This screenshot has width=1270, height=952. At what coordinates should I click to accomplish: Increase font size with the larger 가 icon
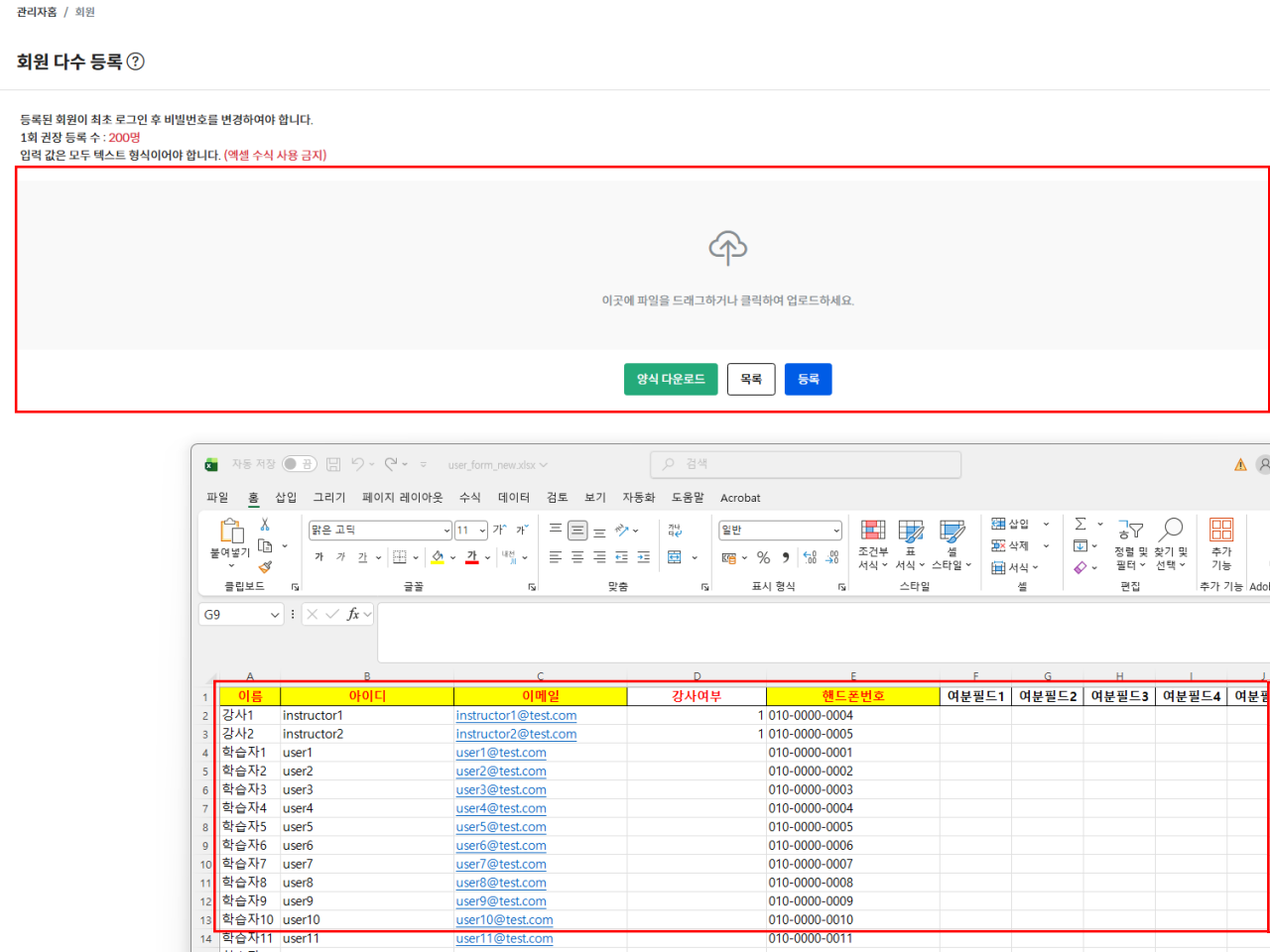tap(500, 530)
